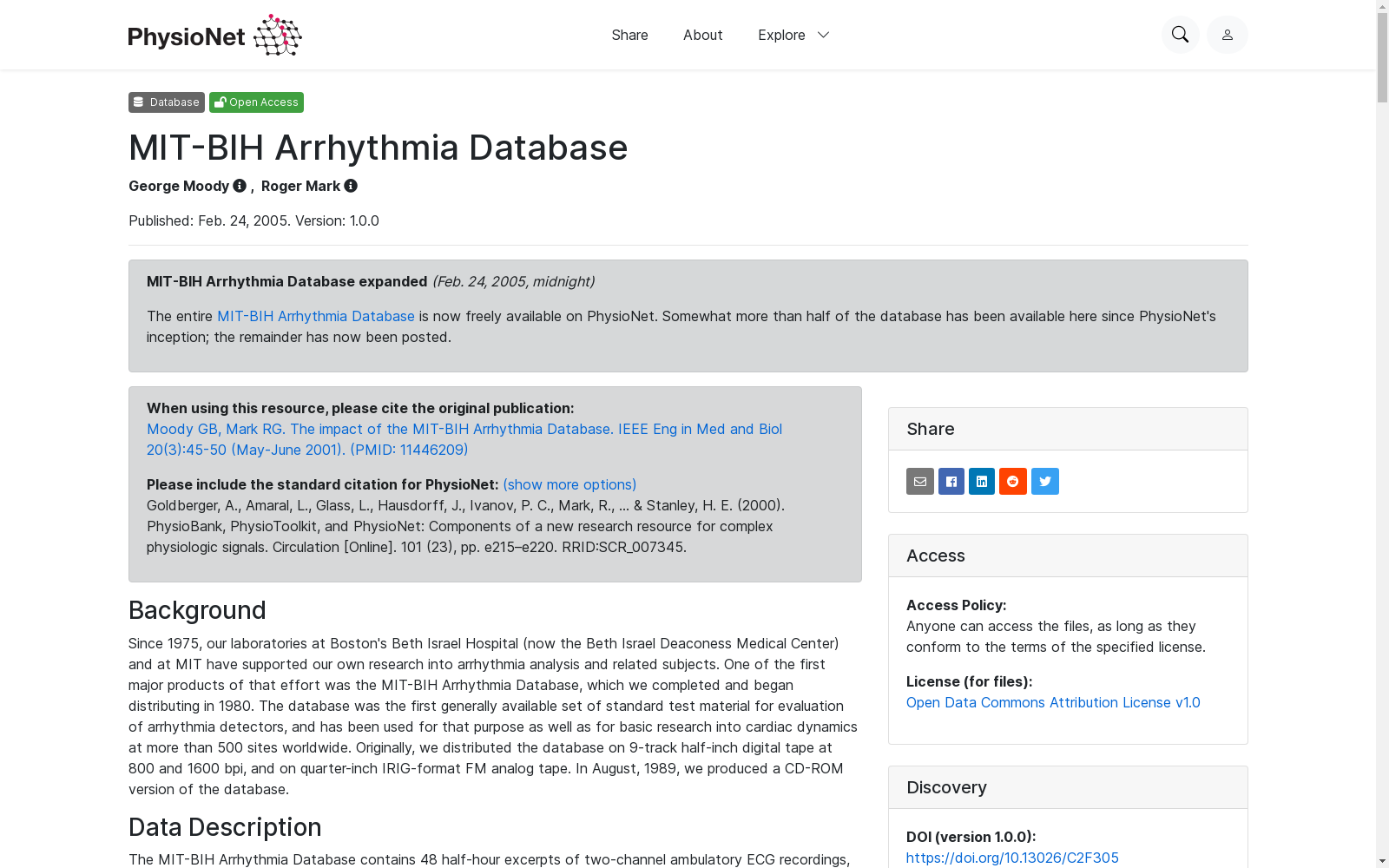Screen dimensions: 1389x868
Task: Click the Data Description section heading
Action: (225, 827)
